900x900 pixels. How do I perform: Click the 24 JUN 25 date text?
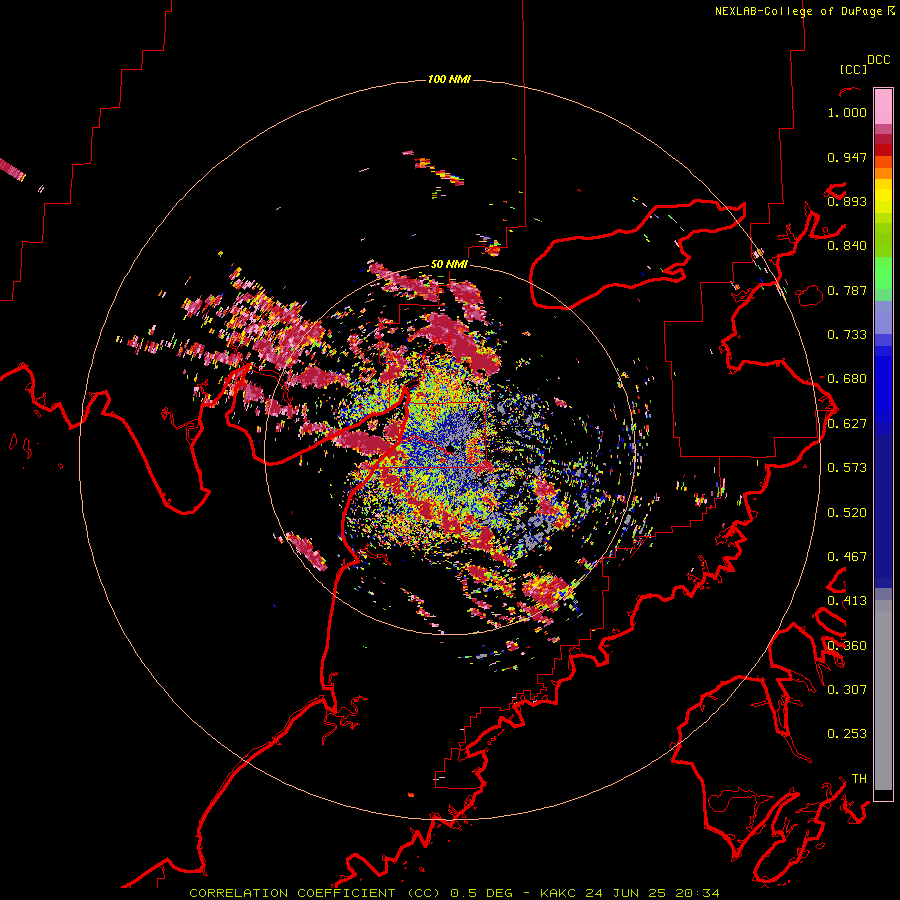pyautogui.click(x=627, y=893)
